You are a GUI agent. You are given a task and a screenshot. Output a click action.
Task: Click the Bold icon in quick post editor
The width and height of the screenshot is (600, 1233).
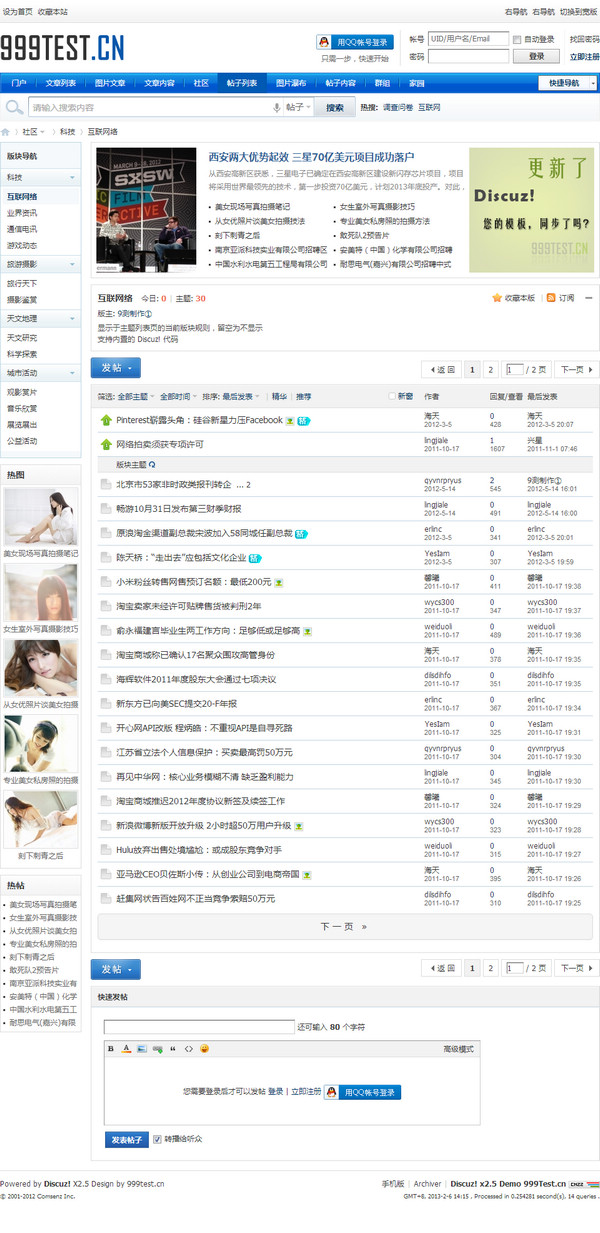point(112,1048)
